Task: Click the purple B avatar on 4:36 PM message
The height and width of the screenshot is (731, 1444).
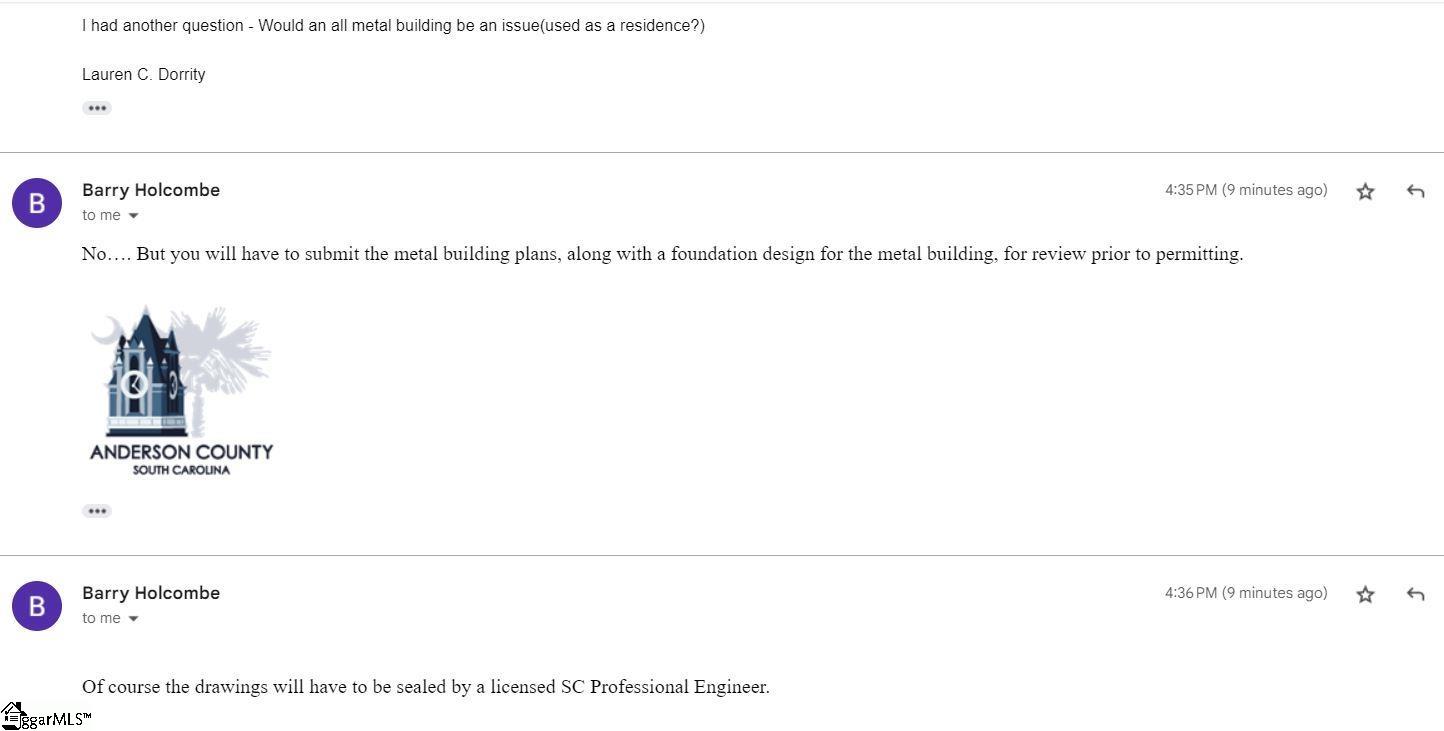Action: pyautogui.click(x=37, y=606)
